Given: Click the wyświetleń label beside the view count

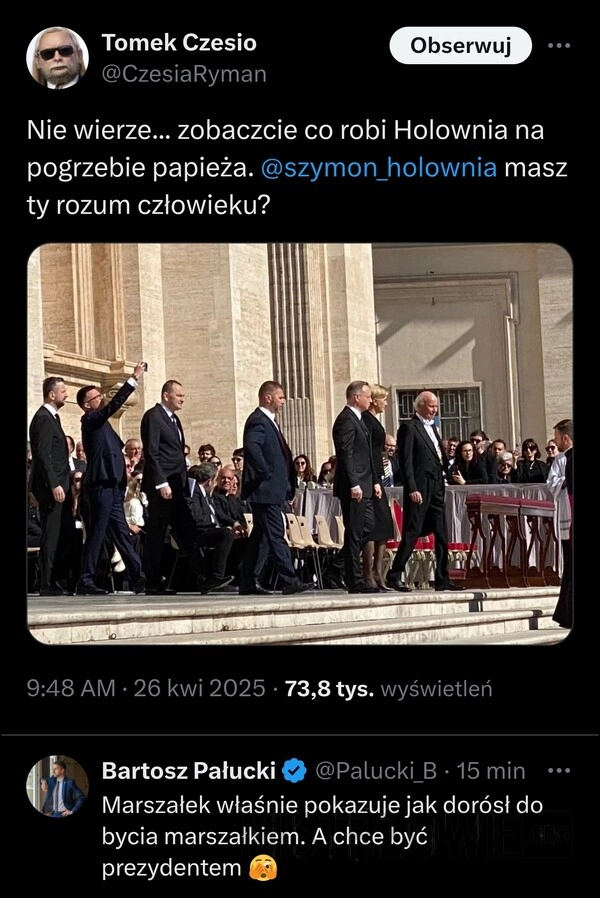Looking at the screenshot, I should (436, 688).
